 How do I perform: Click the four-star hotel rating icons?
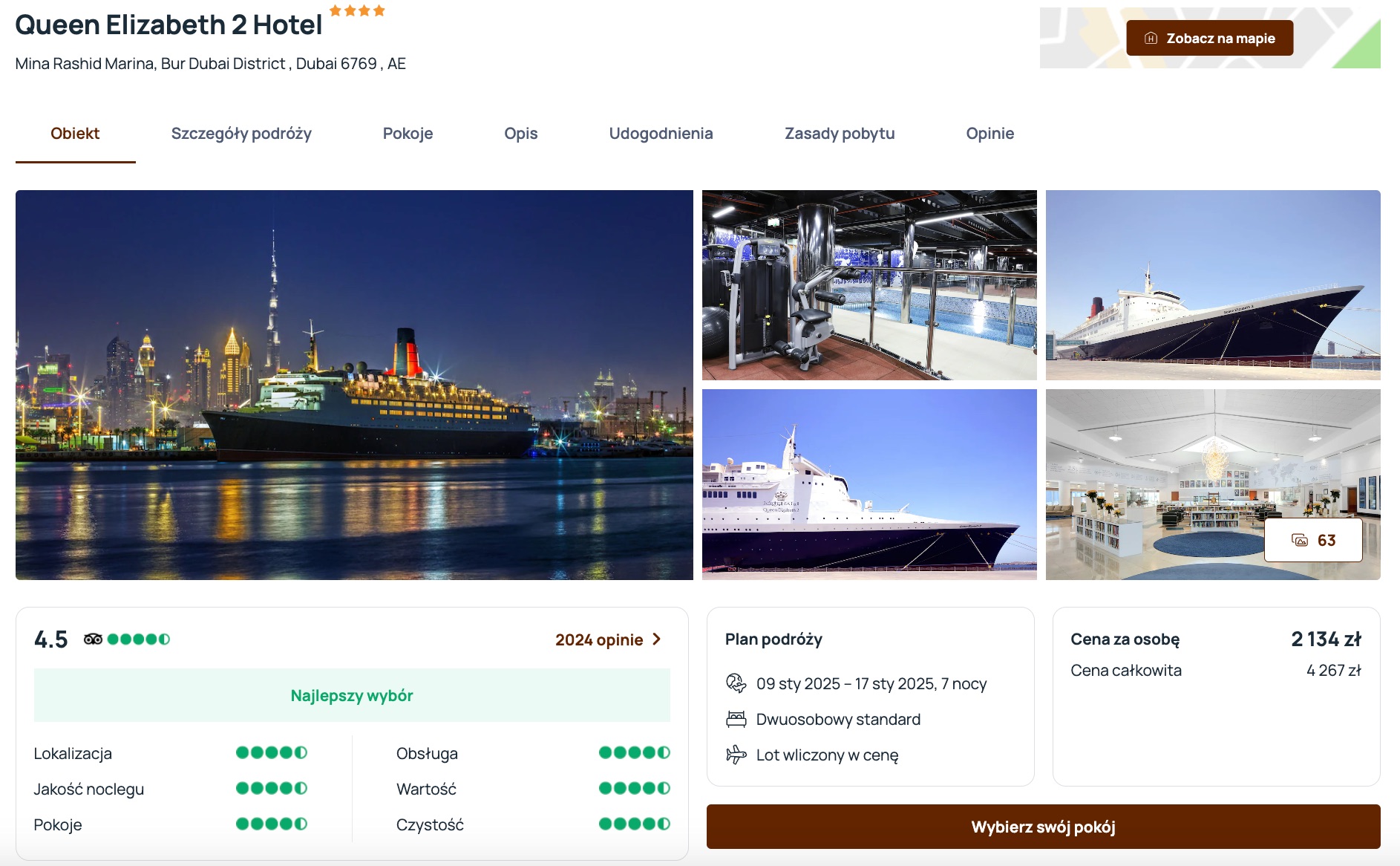(x=357, y=10)
